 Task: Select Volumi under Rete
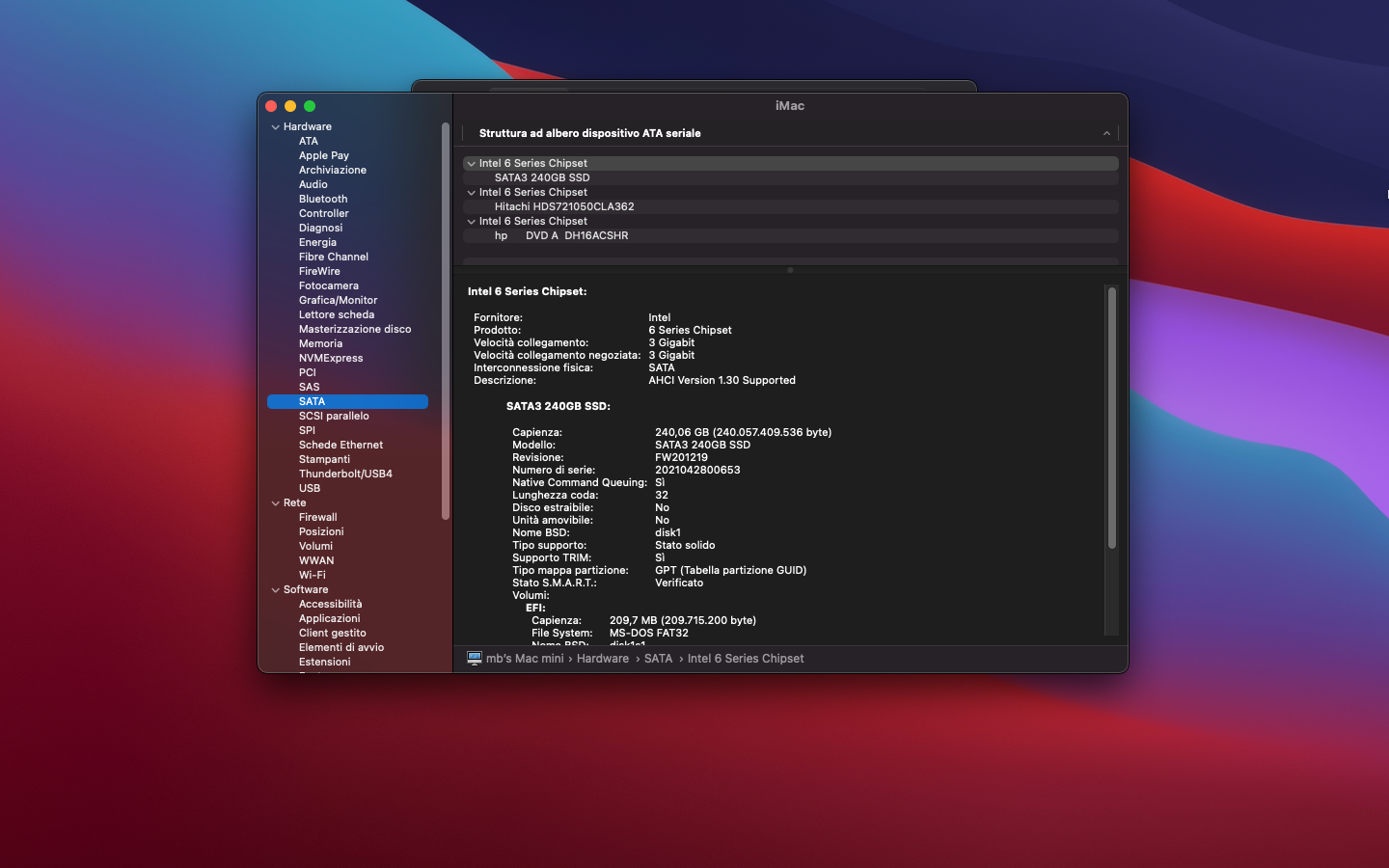coord(315,546)
